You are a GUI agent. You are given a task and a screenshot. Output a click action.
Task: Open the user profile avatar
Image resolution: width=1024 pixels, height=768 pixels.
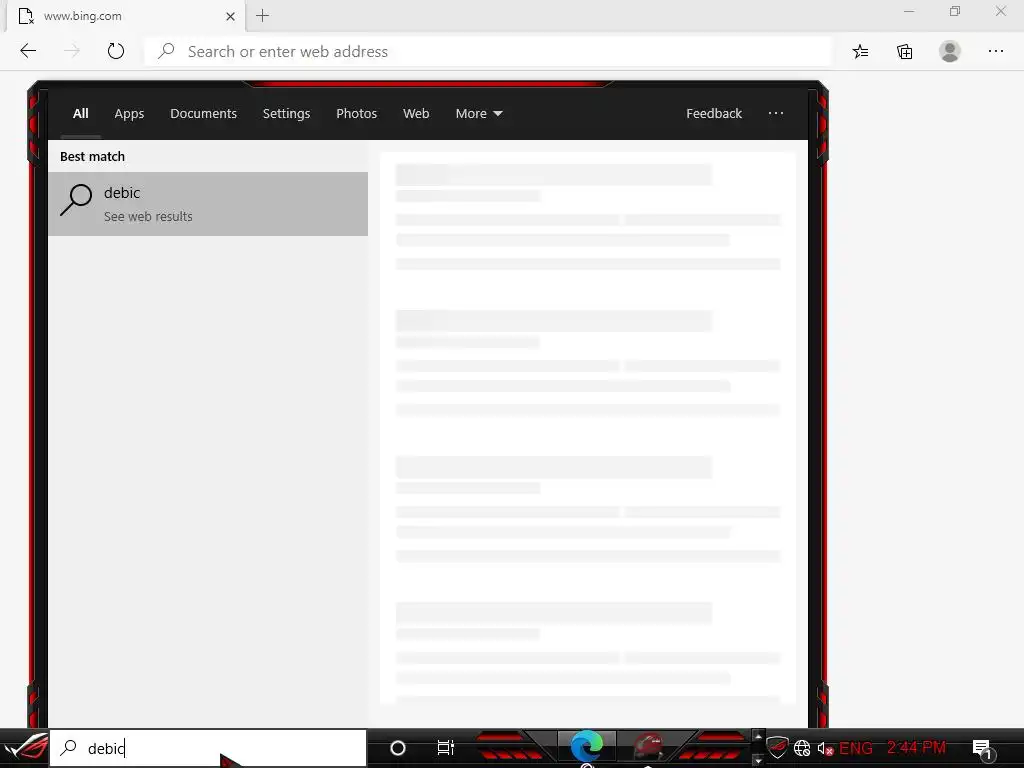[950, 51]
